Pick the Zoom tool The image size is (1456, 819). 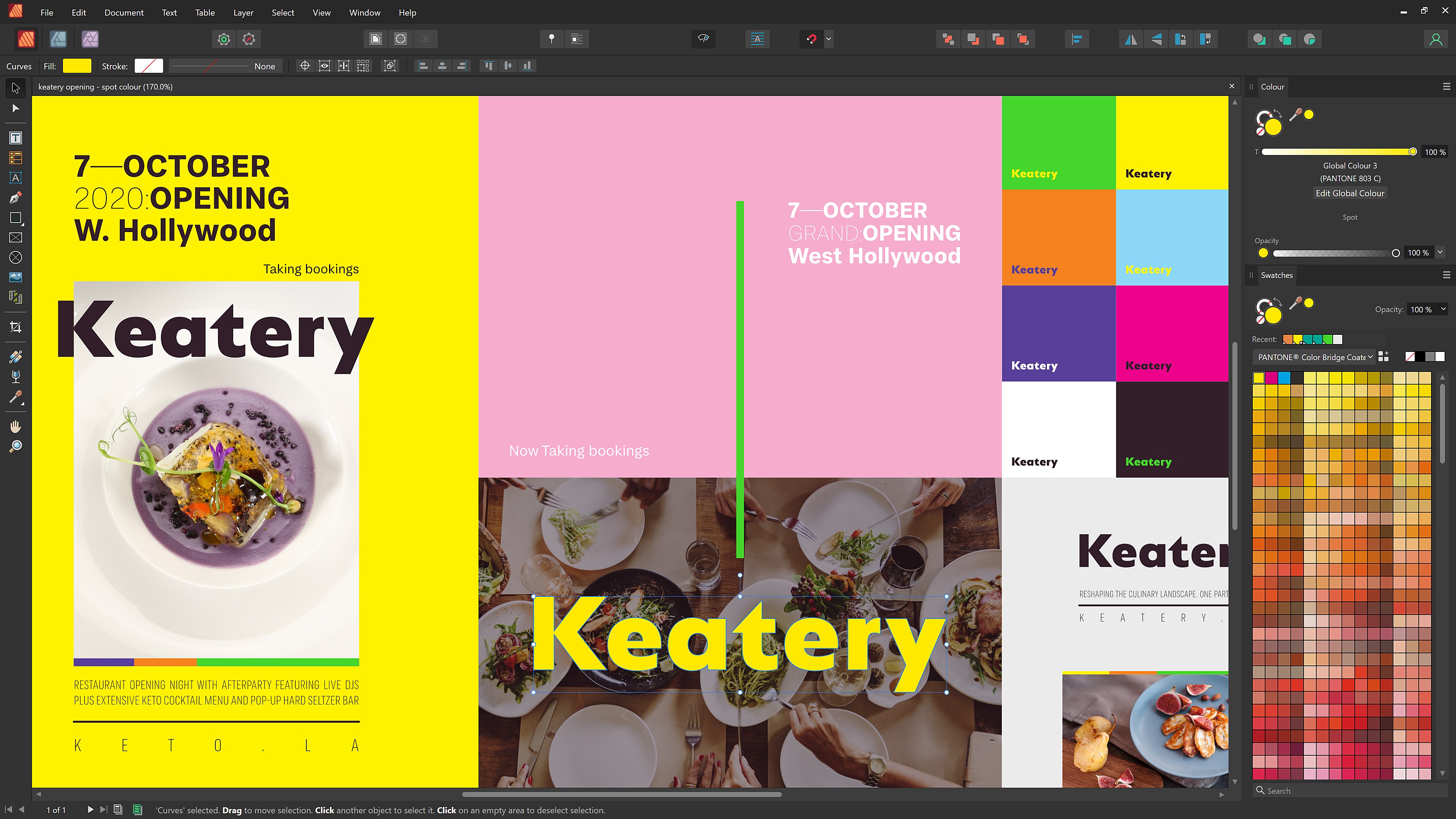(x=15, y=446)
